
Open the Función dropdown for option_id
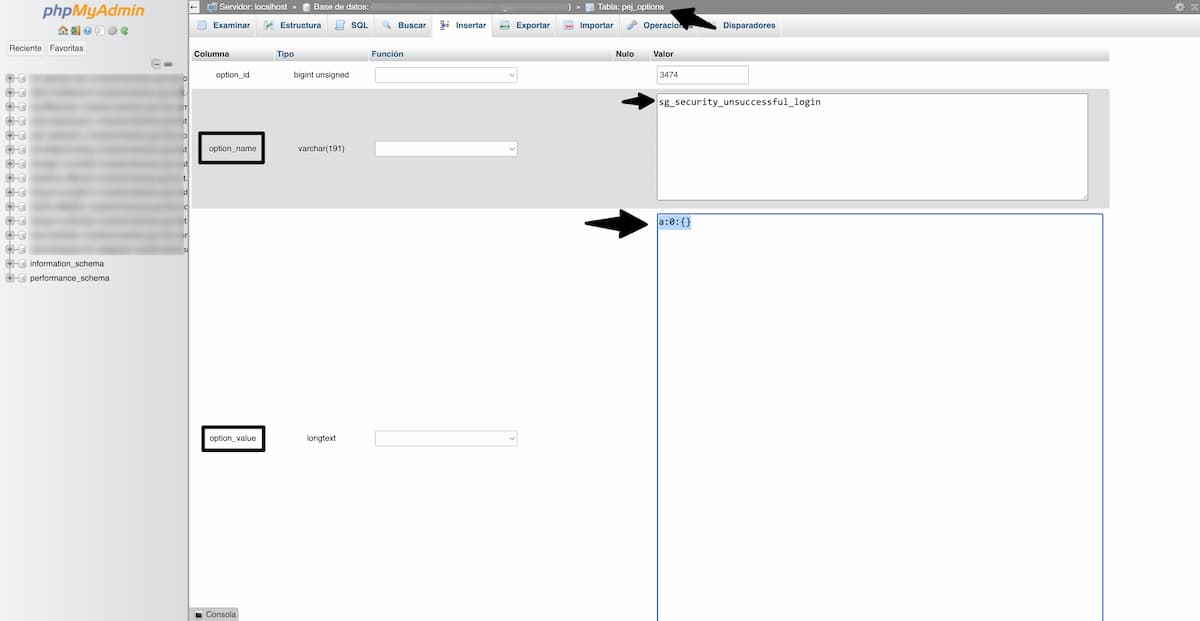click(x=446, y=74)
